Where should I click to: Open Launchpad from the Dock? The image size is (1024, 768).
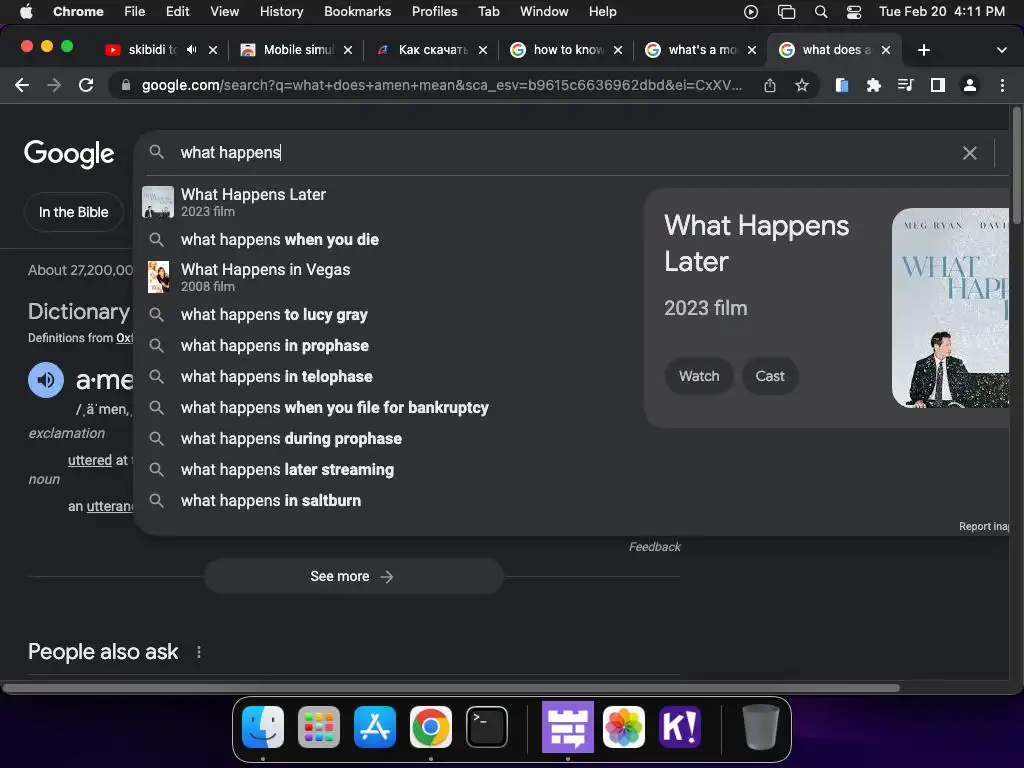point(319,727)
